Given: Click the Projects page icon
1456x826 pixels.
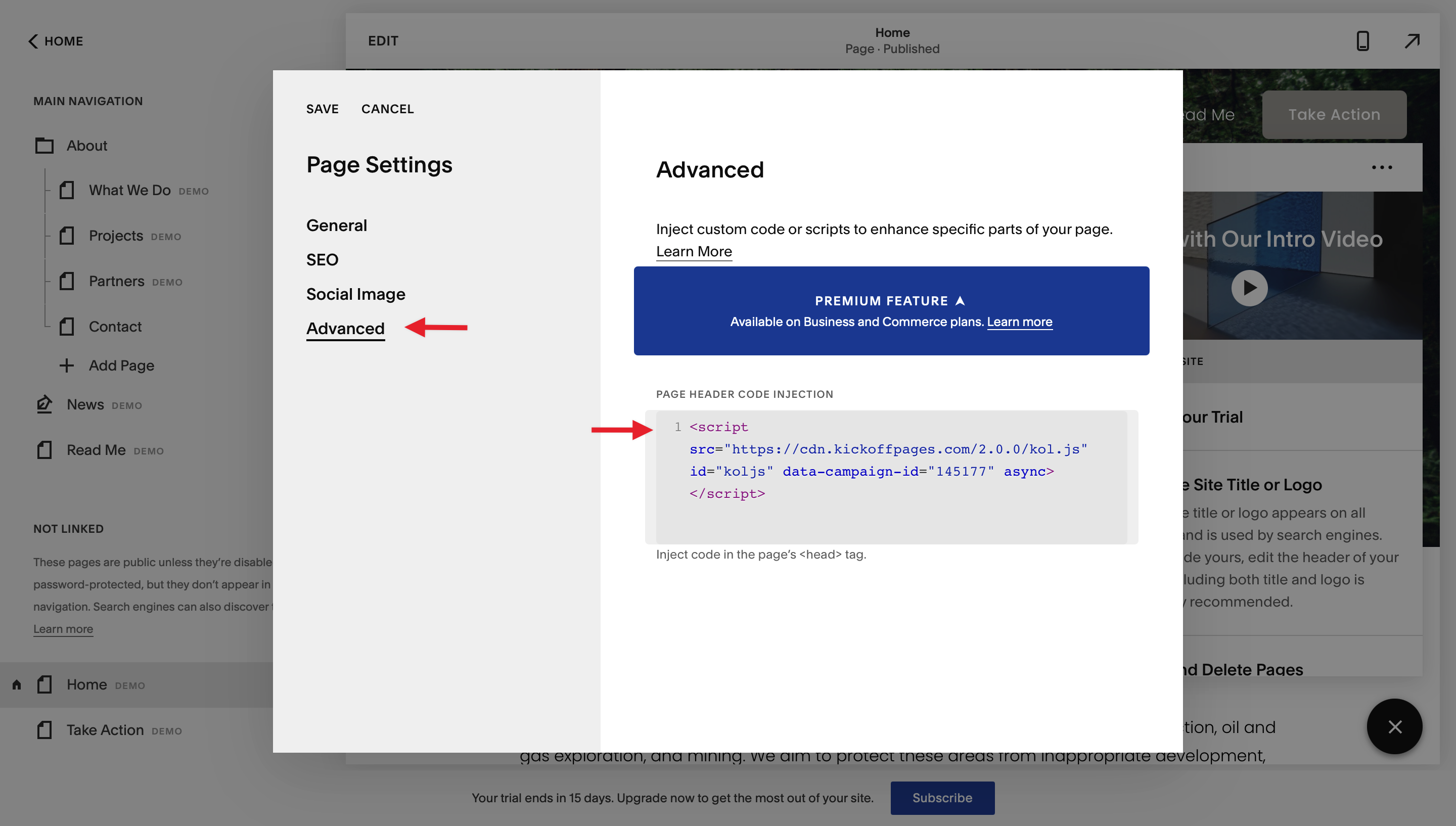Looking at the screenshot, I should 67,236.
